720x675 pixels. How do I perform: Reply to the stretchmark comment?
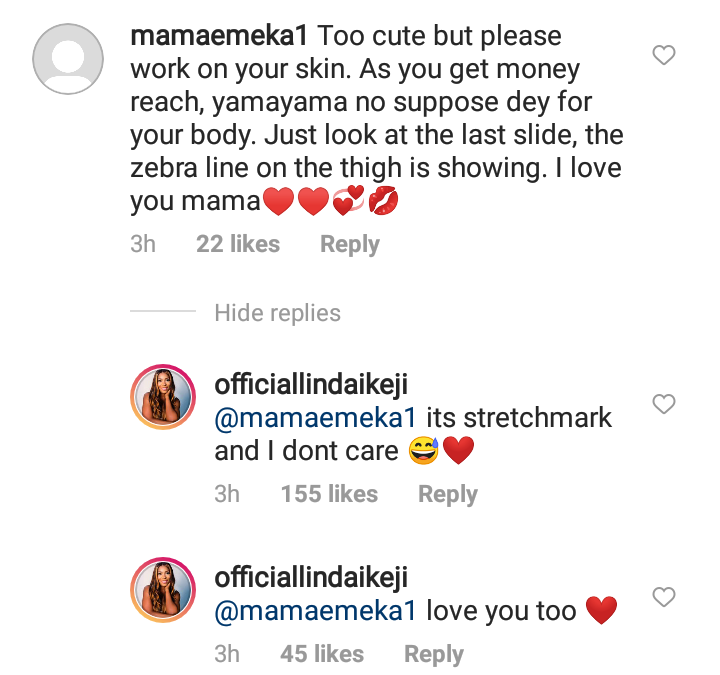point(447,494)
